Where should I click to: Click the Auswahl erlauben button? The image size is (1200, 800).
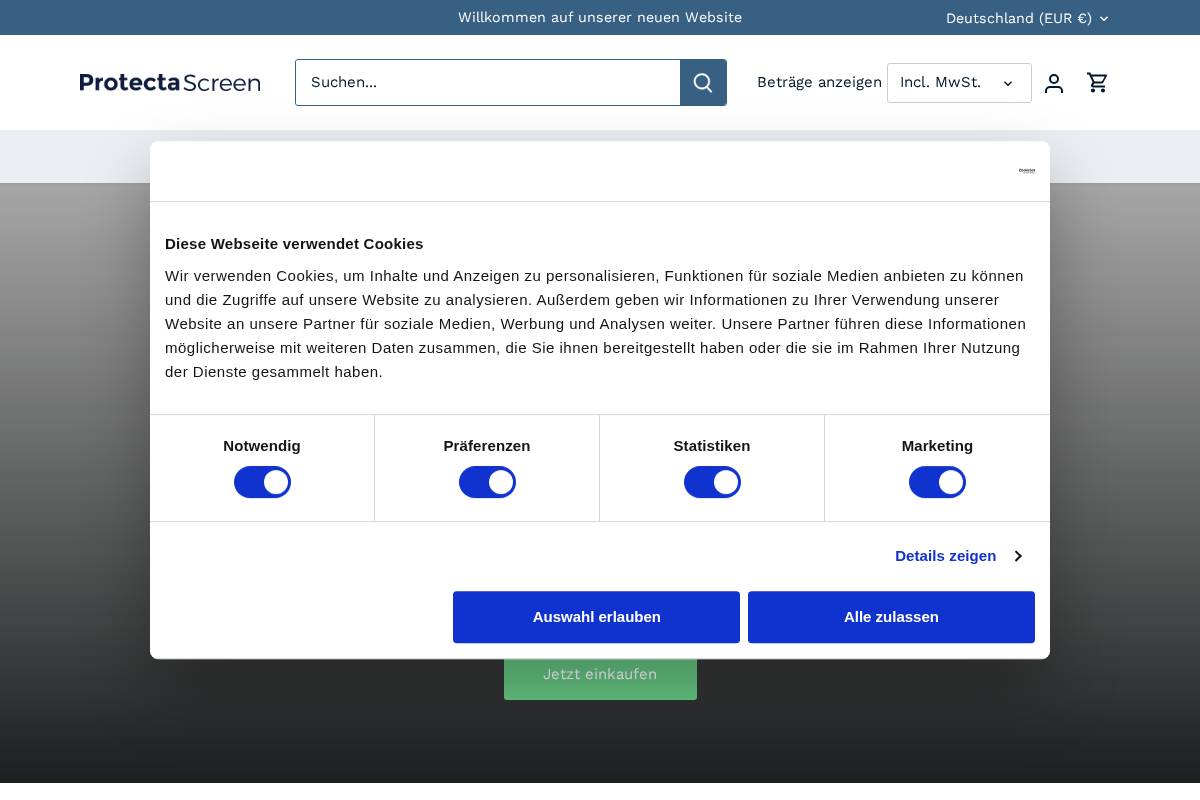pos(596,617)
